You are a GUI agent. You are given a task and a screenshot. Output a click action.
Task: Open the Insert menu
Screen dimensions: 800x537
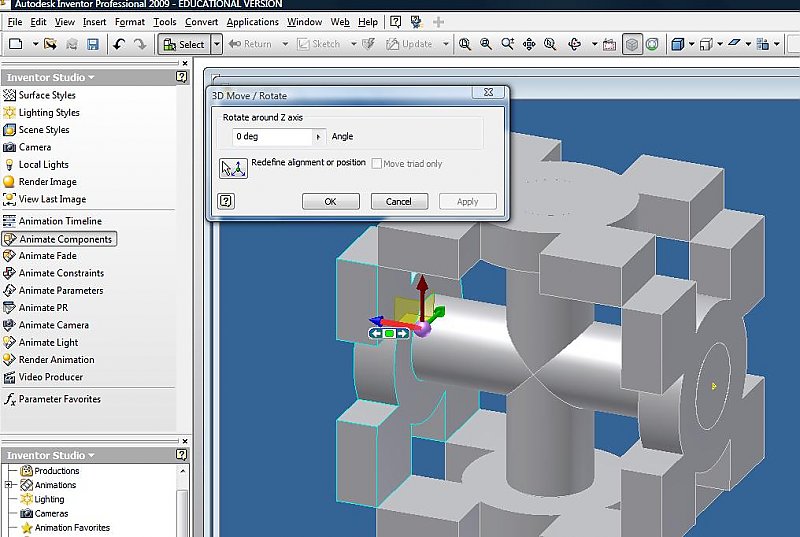94,22
